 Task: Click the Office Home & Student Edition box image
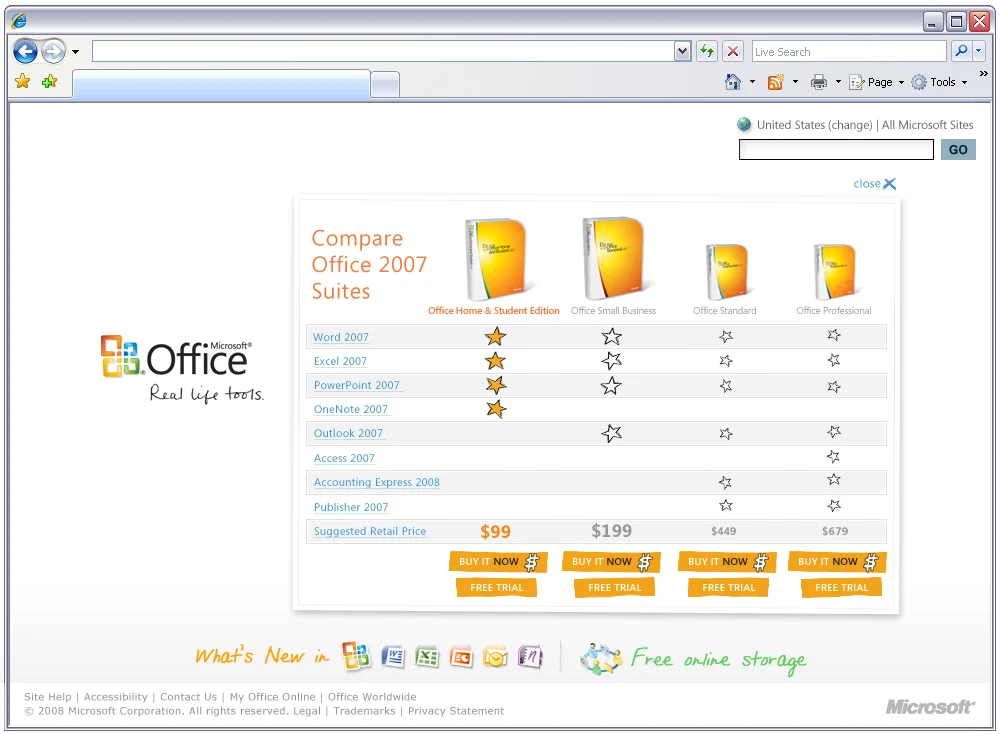point(496,260)
